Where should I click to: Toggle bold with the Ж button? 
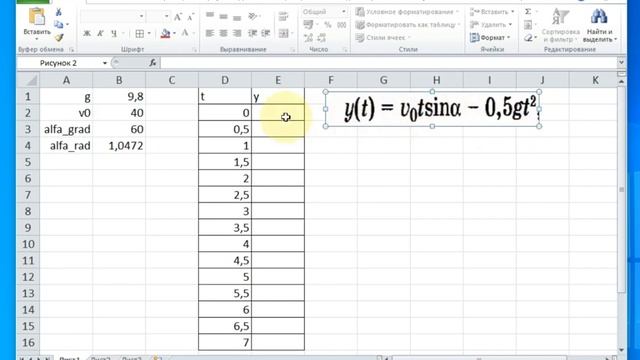pos(87,33)
